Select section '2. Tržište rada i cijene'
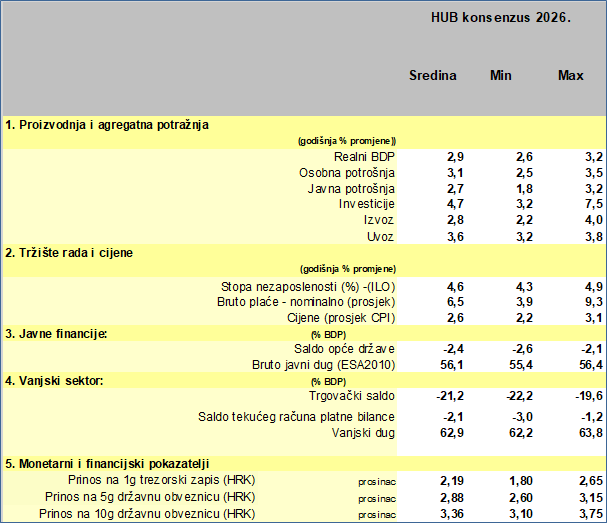The width and height of the screenshot is (607, 523). [x=69, y=253]
